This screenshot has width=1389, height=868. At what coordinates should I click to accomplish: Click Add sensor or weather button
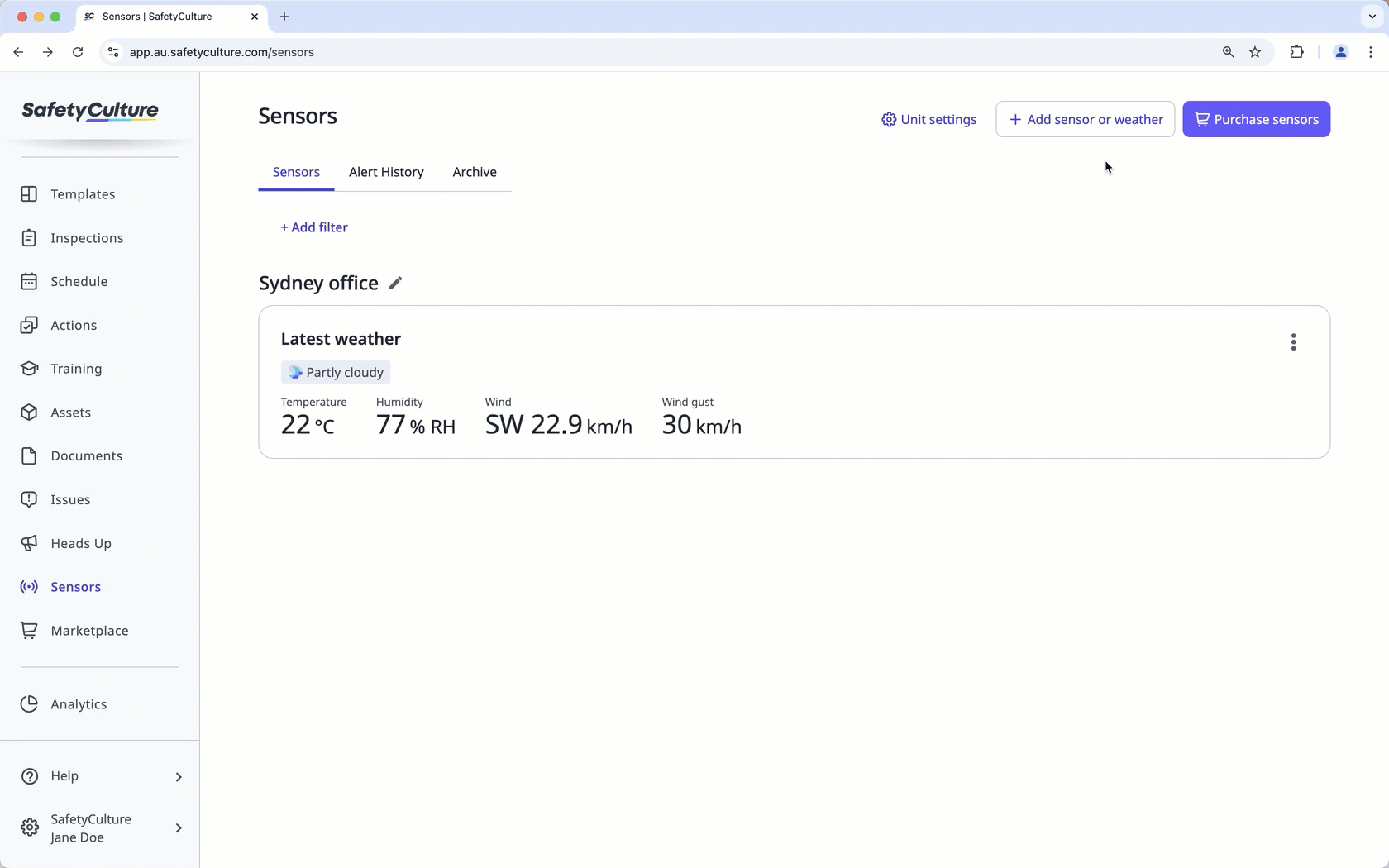point(1086,120)
